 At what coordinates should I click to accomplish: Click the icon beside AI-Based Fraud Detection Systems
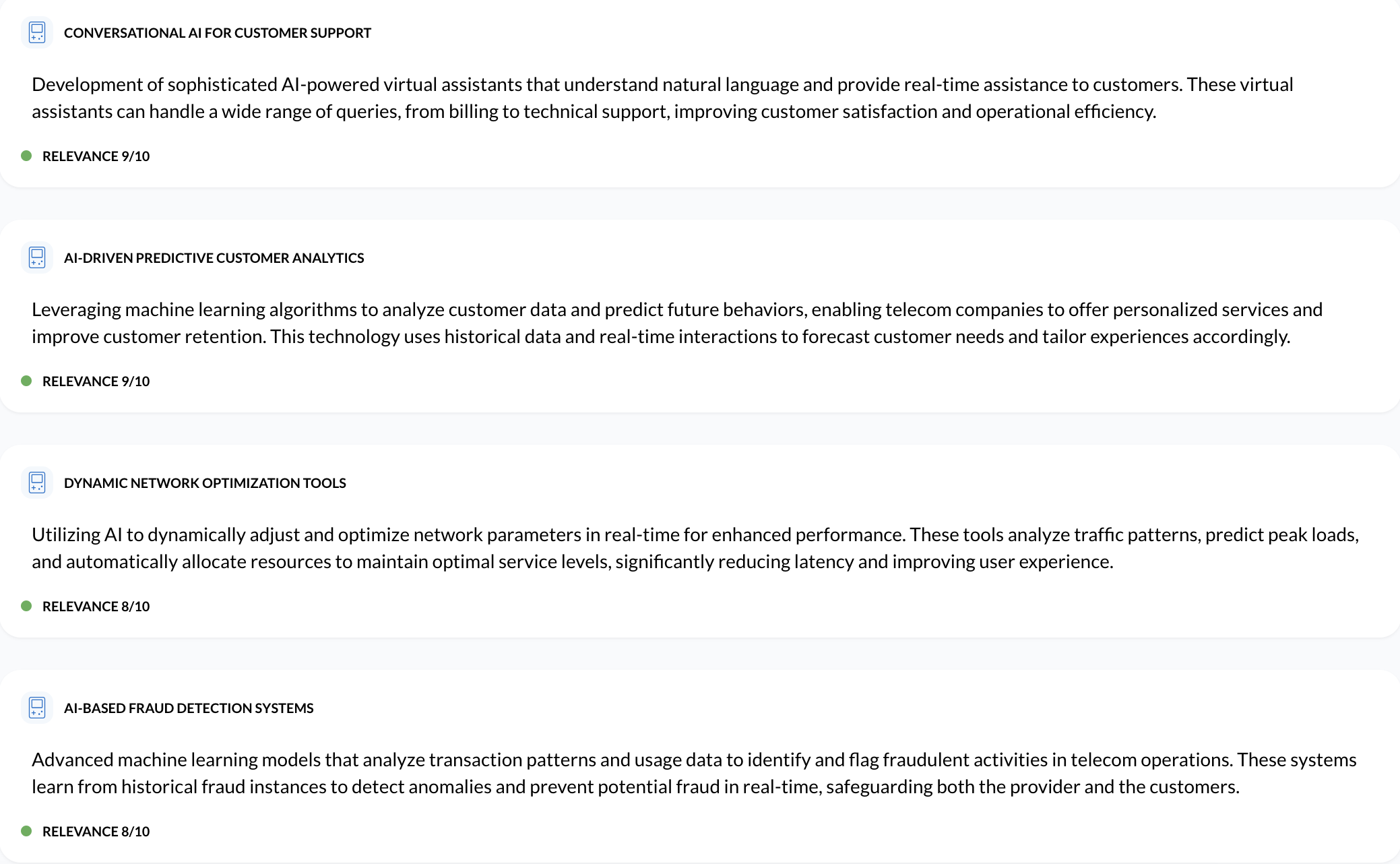click(37, 708)
